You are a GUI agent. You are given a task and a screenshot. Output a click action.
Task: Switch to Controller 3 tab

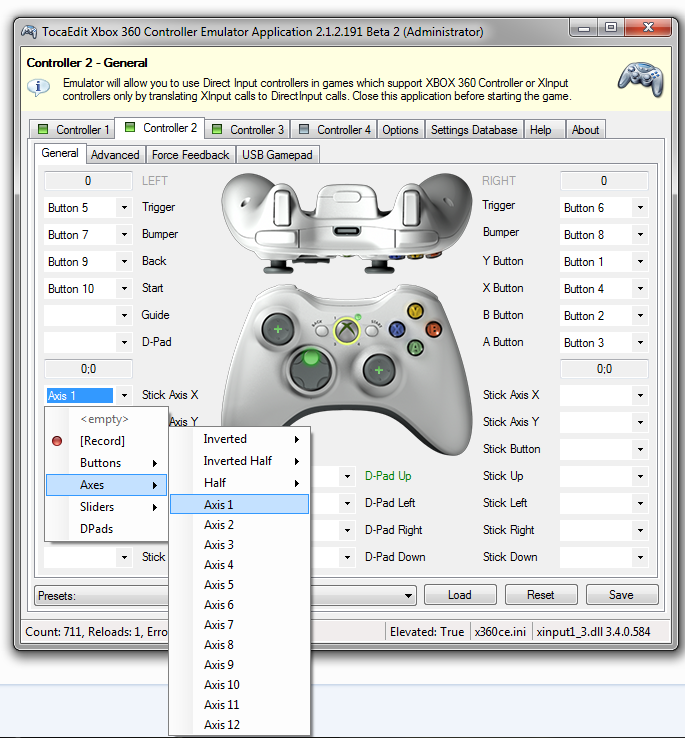tap(248, 129)
